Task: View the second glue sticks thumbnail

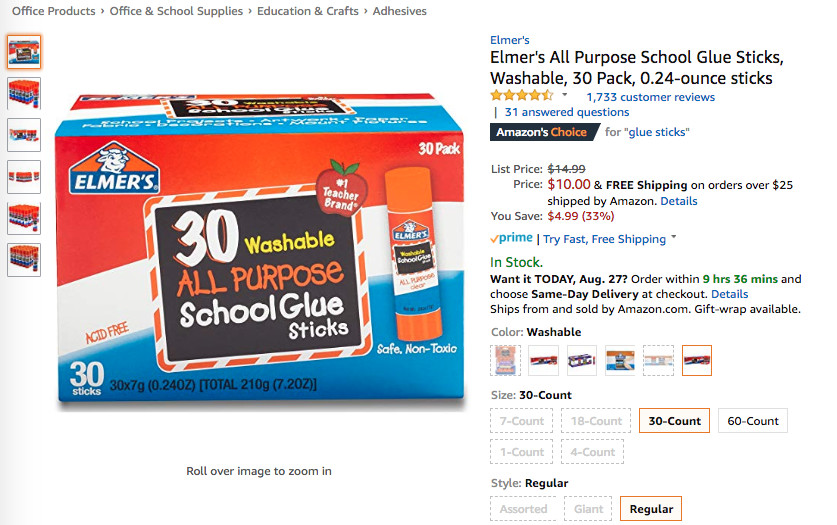Action: (24, 93)
